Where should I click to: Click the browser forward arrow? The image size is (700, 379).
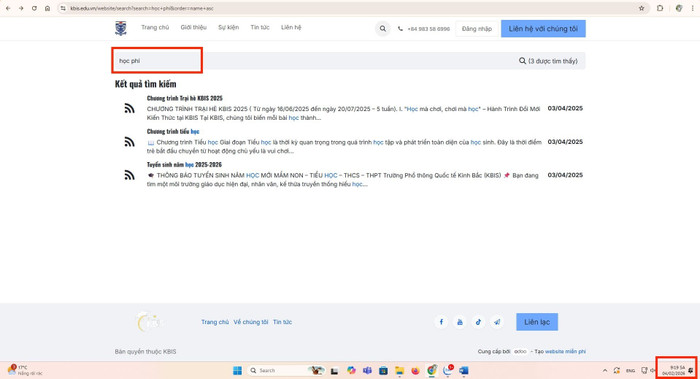click(21, 8)
